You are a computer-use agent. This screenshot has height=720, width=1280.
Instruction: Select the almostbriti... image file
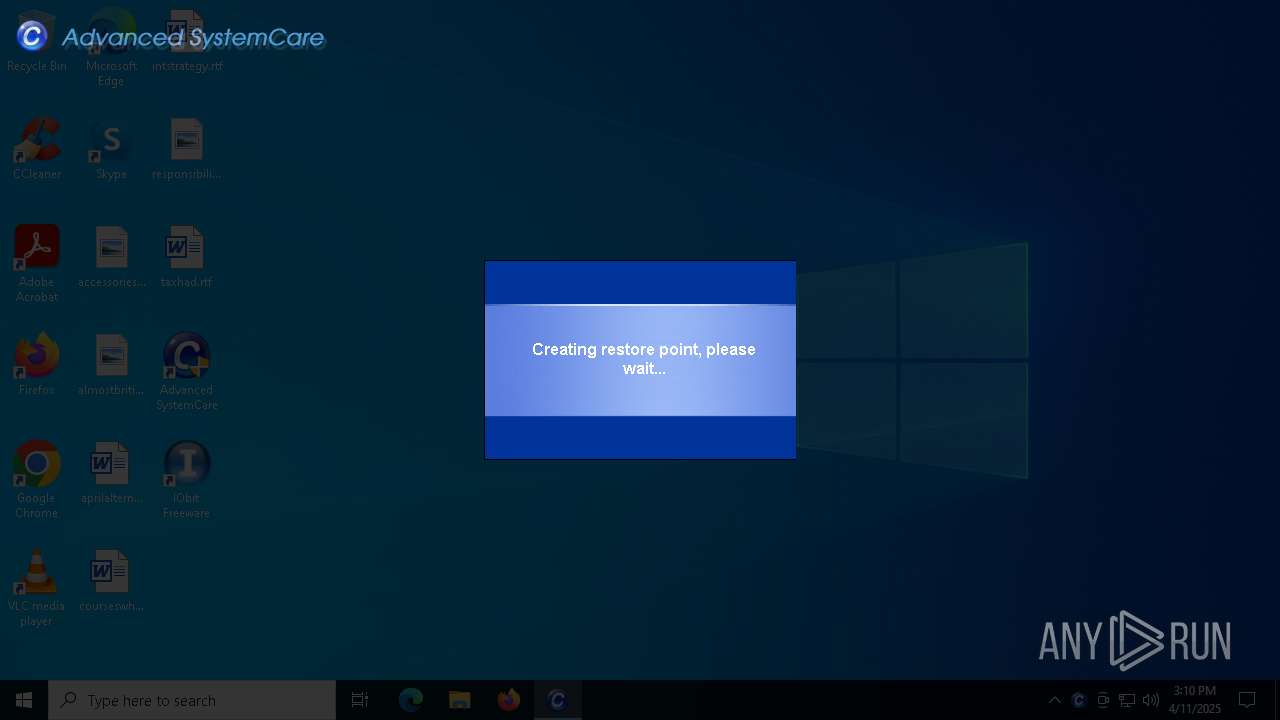coord(111,364)
